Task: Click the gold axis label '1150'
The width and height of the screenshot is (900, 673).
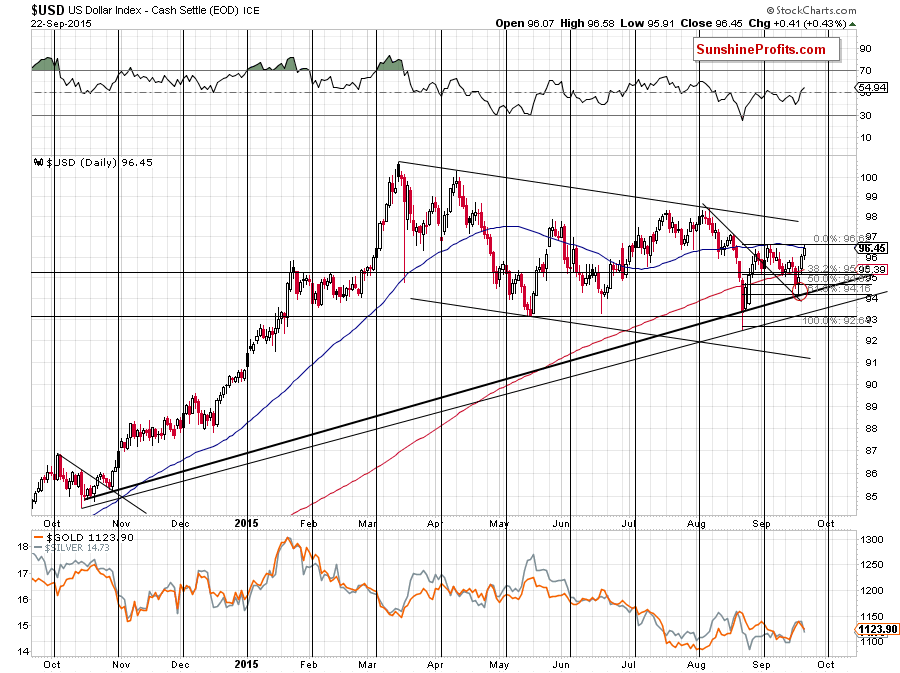Action: pyautogui.click(x=871, y=617)
